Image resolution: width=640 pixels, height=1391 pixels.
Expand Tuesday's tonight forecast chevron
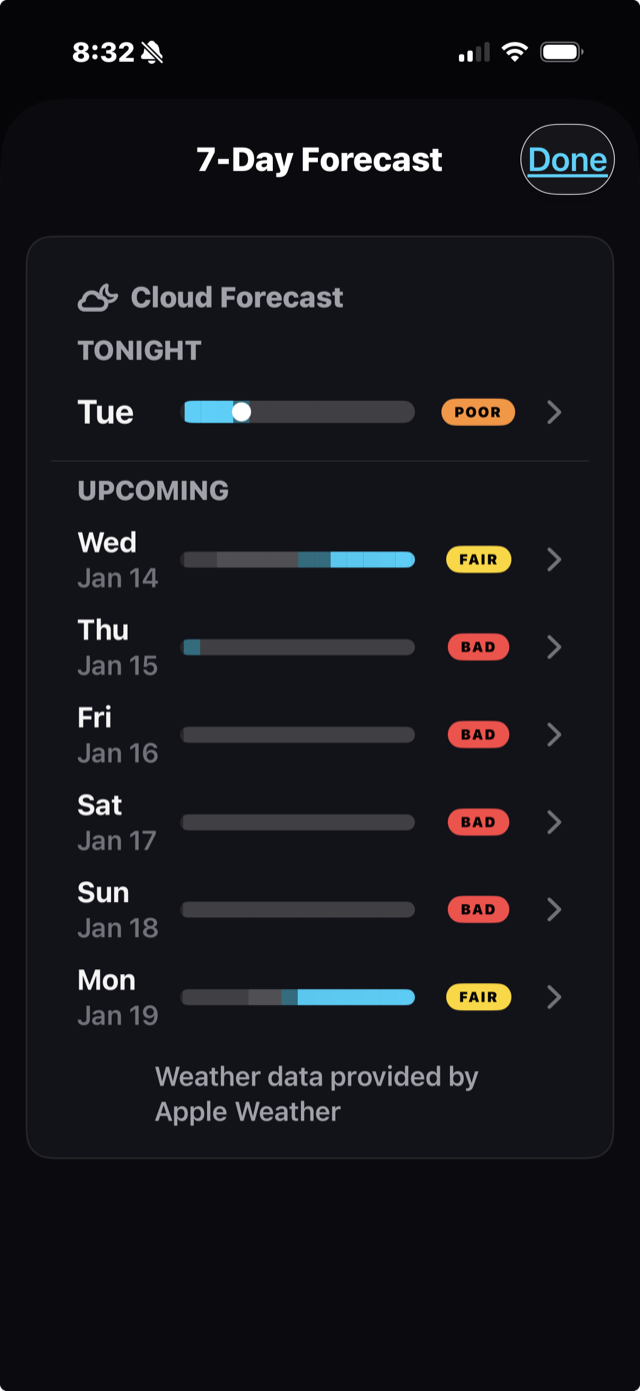[x=554, y=412]
